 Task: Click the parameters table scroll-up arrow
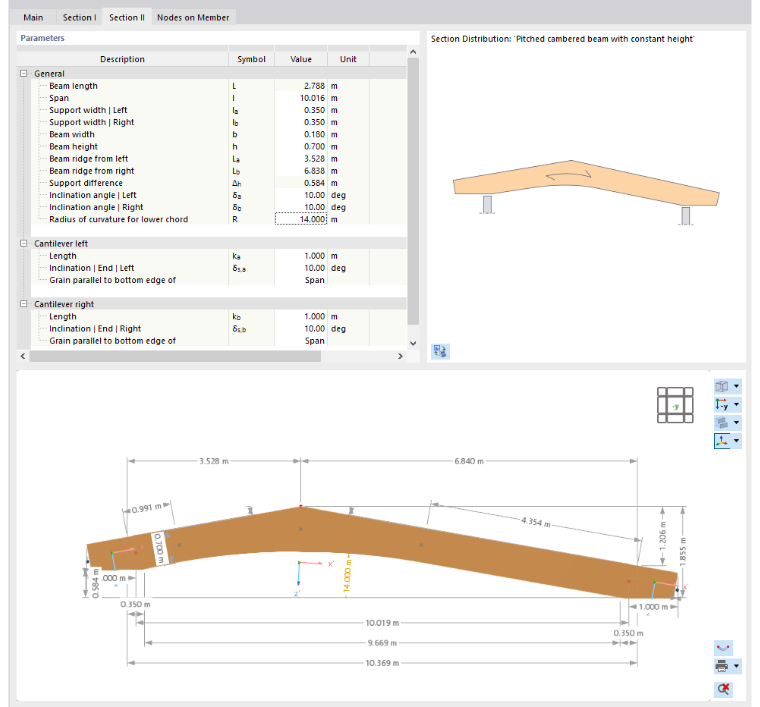(413, 52)
